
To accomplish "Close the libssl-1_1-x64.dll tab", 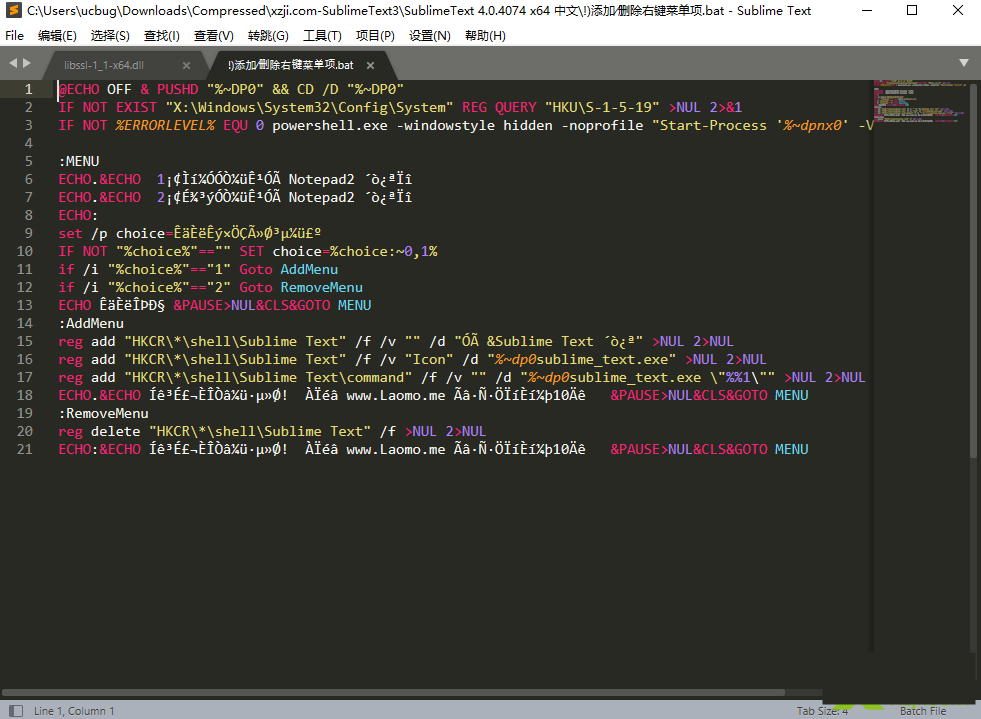I will 186,65.
